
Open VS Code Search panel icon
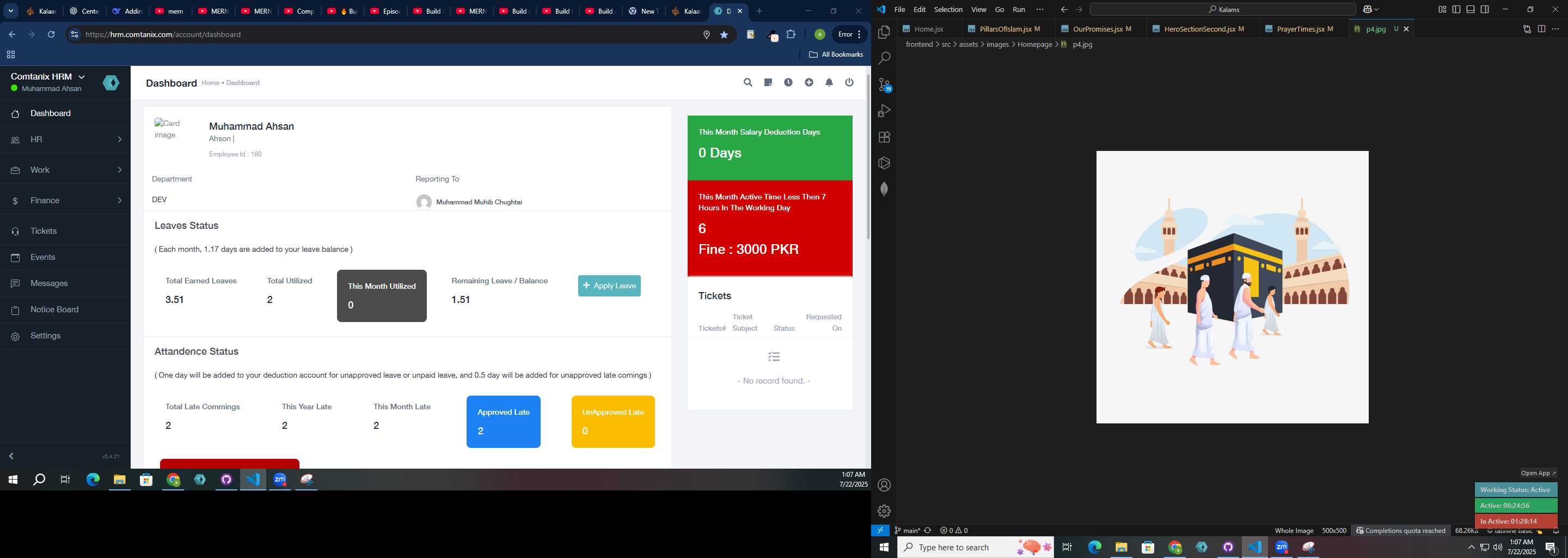(x=884, y=58)
